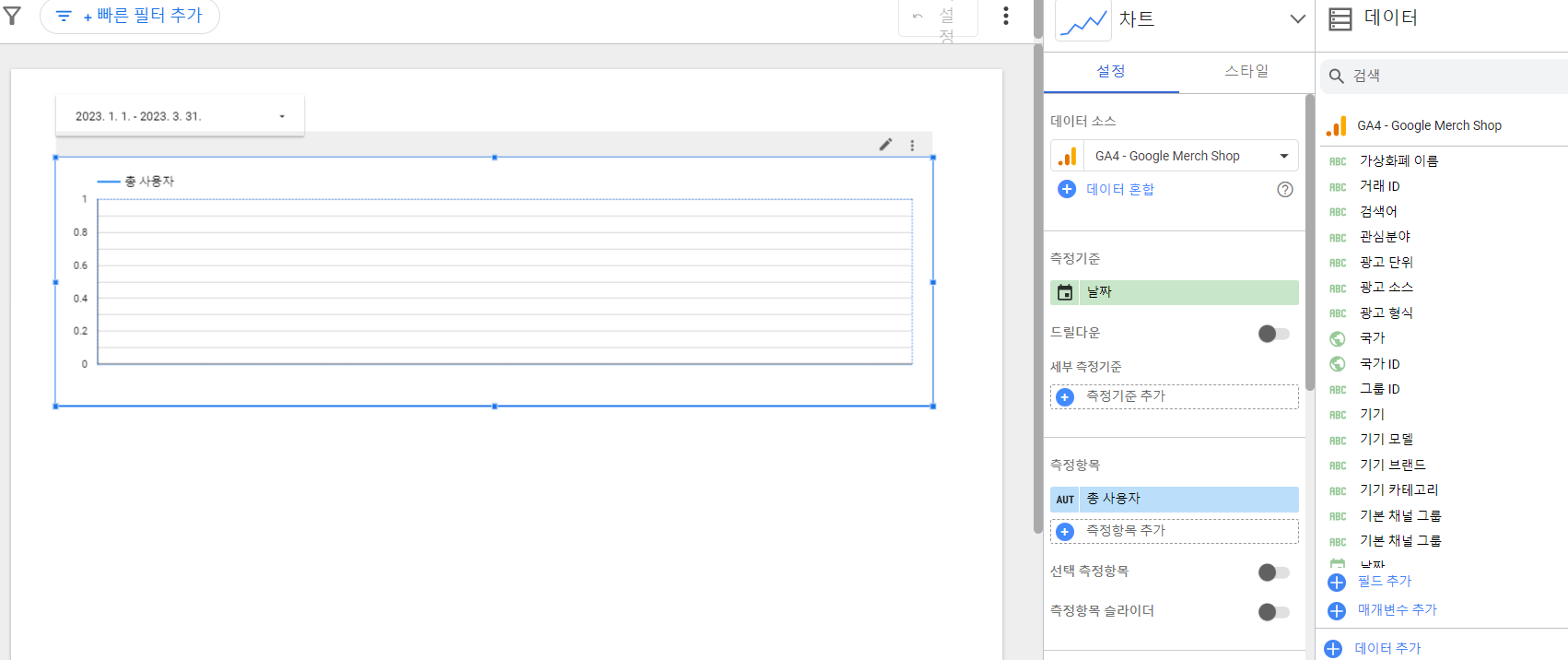This screenshot has width=1568, height=660.
Task: Click the 데이터 panel table icon
Action: (x=1340, y=18)
